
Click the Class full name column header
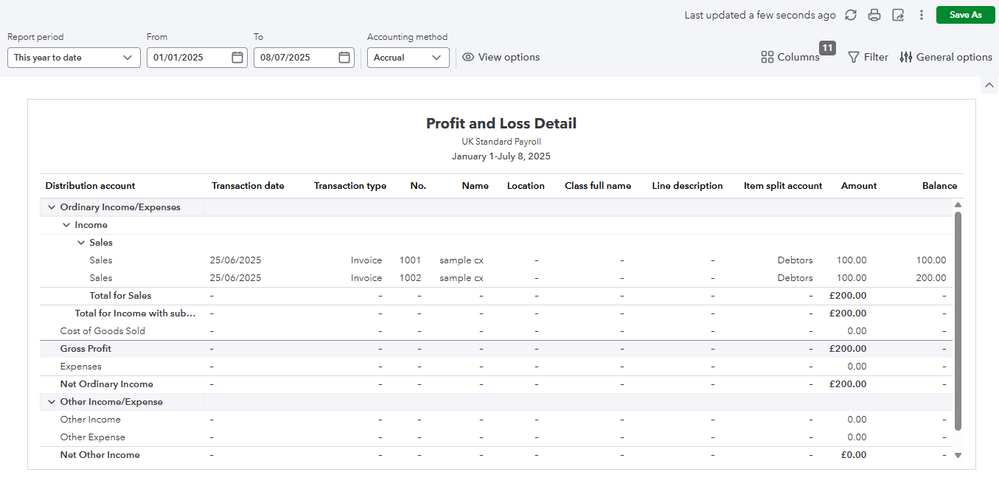coord(598,186)
